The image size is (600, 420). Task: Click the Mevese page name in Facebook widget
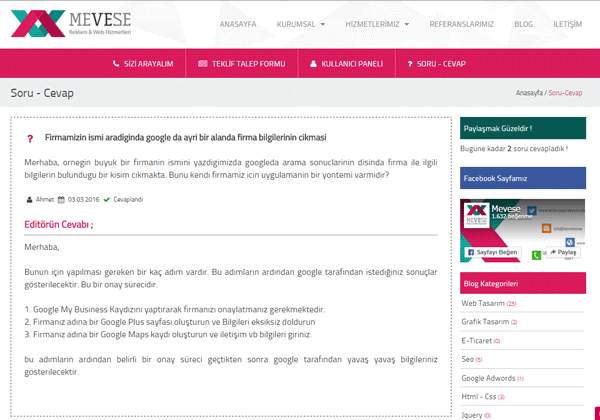[505, 209]
